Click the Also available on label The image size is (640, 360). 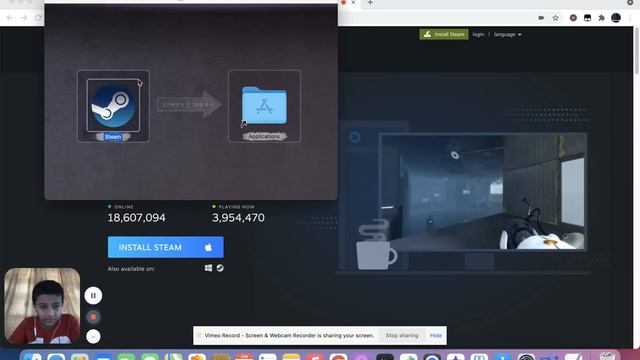point(131,269)
